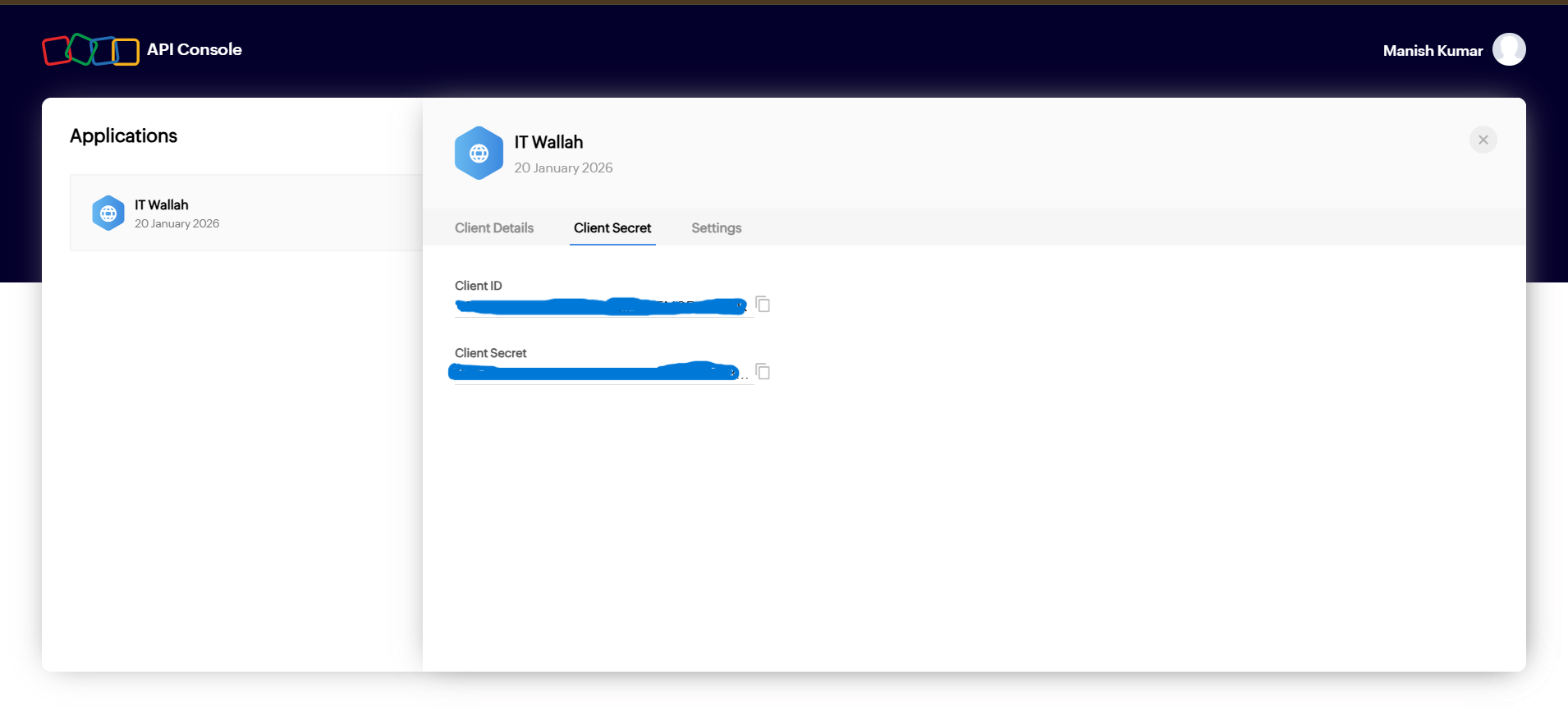Copy the Client ID value

pyautogui.click(x=763, y=305)
